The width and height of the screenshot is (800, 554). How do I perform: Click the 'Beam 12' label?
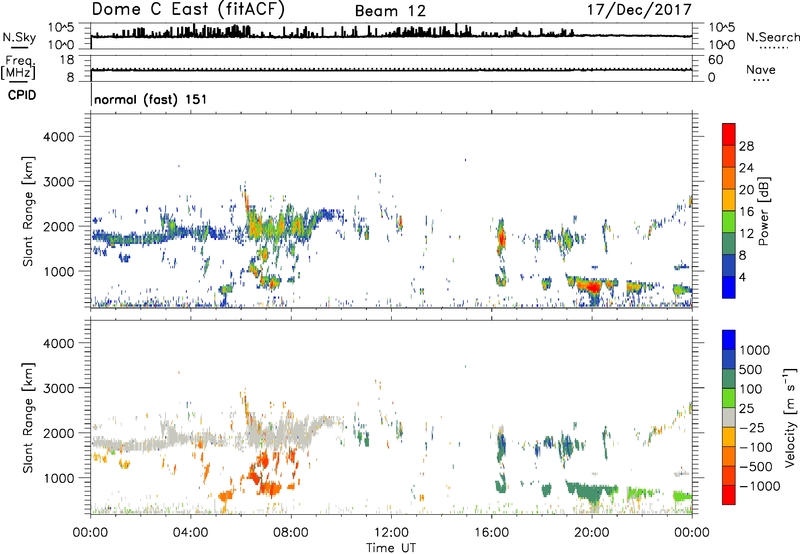(x=390, y=11)
